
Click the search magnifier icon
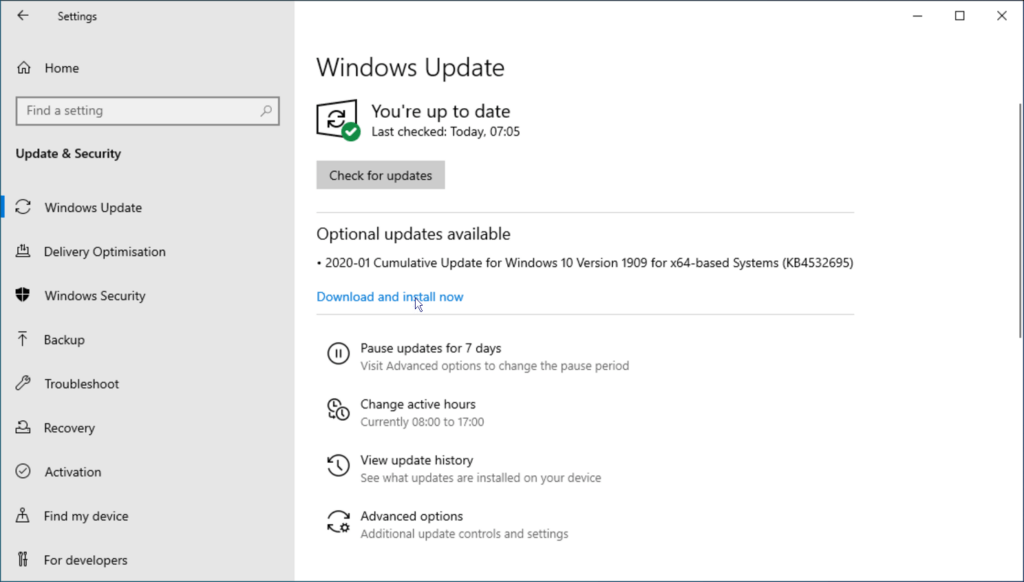point(266,111)
